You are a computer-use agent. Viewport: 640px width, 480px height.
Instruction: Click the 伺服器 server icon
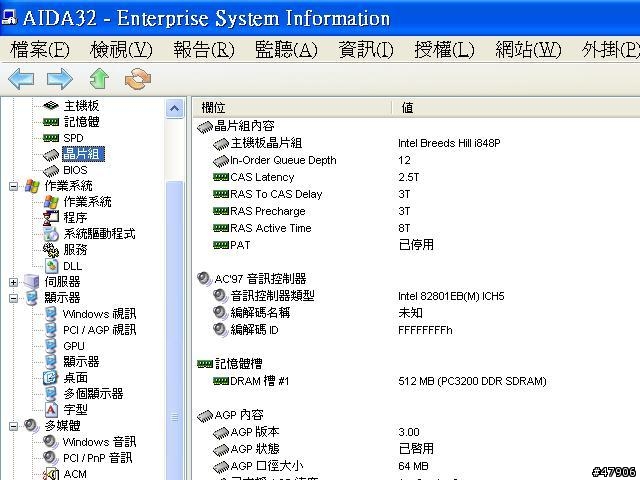32,282
